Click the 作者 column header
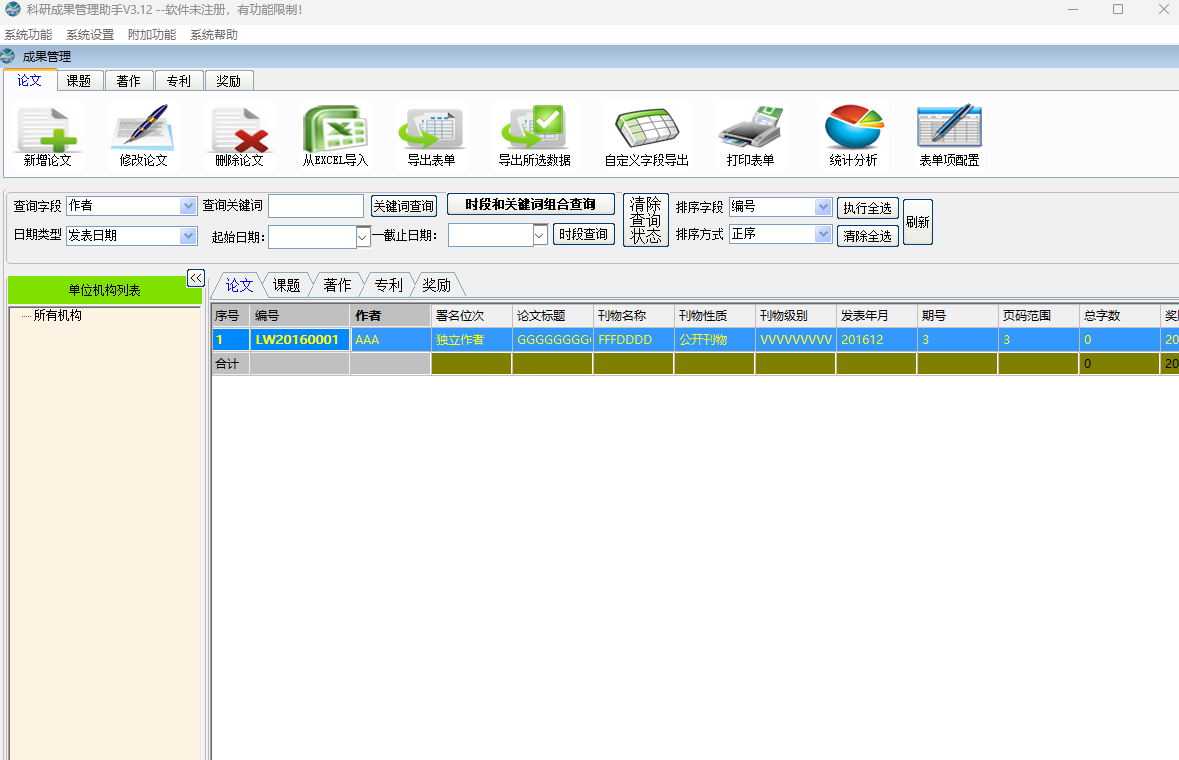1179x760 pixels. coord(390,316)
